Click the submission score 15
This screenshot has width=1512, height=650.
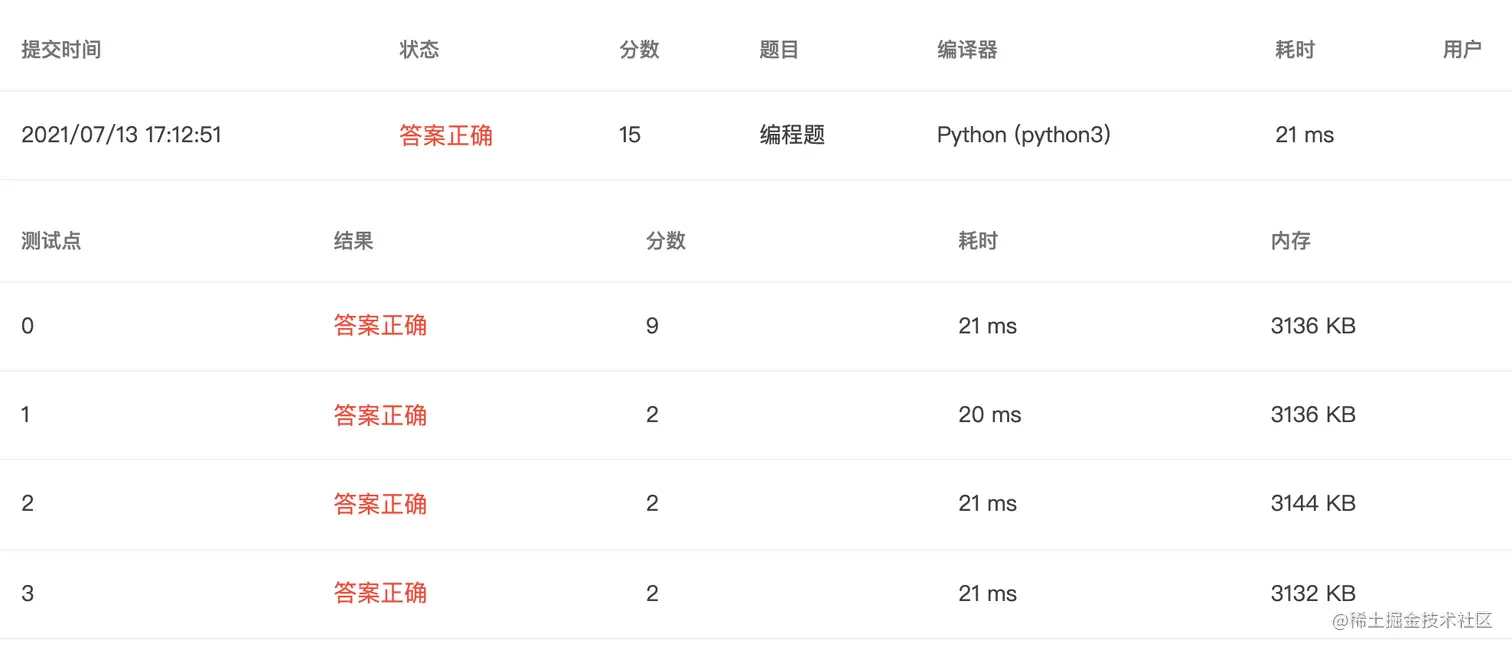click(x=630, y=135)
